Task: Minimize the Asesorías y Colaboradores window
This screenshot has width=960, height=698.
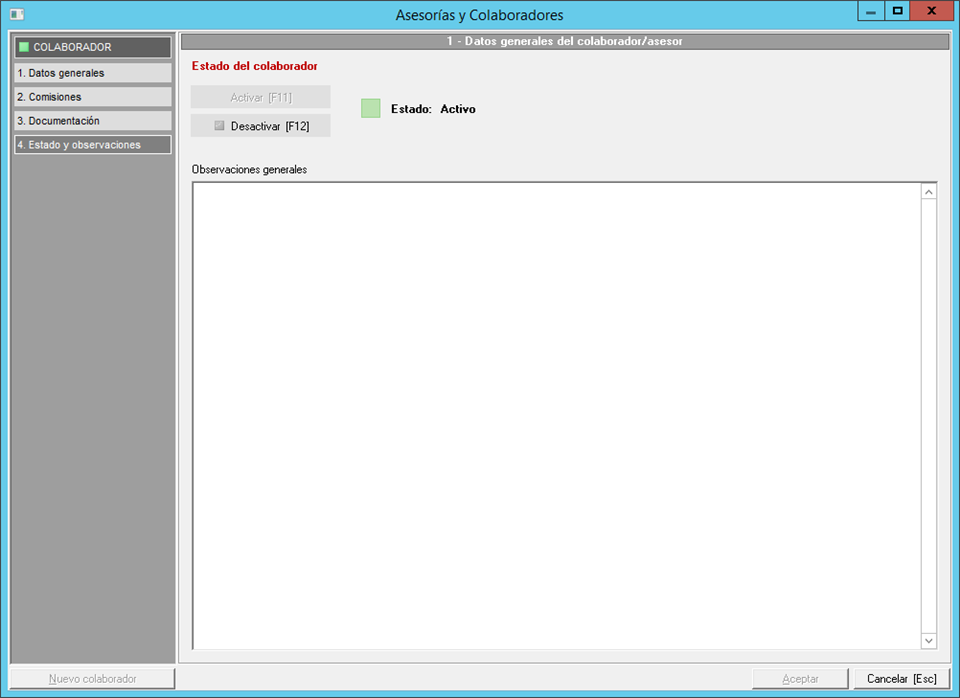Action: click(871, 11)
